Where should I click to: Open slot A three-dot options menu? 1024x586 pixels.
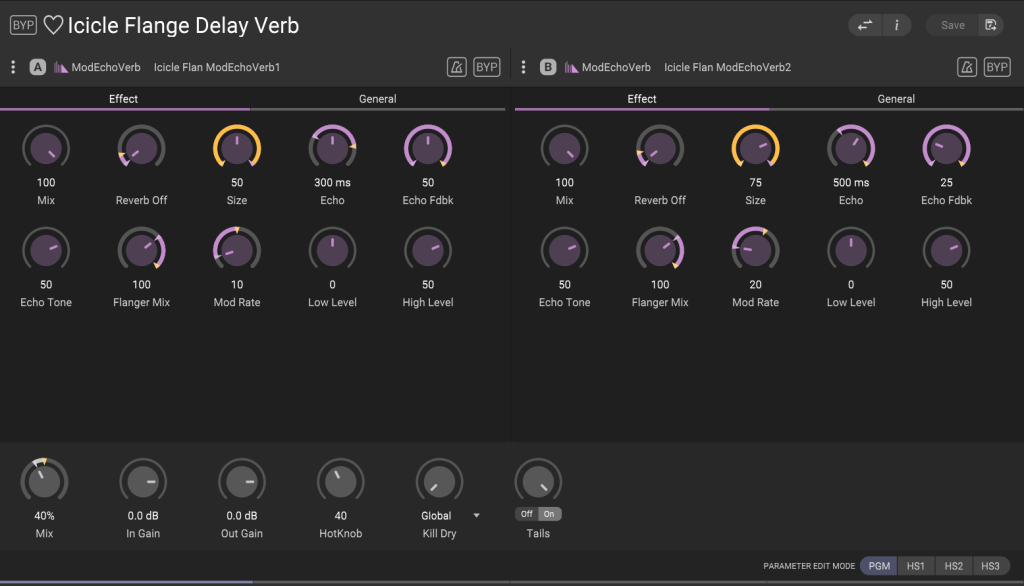pos(13,67)
